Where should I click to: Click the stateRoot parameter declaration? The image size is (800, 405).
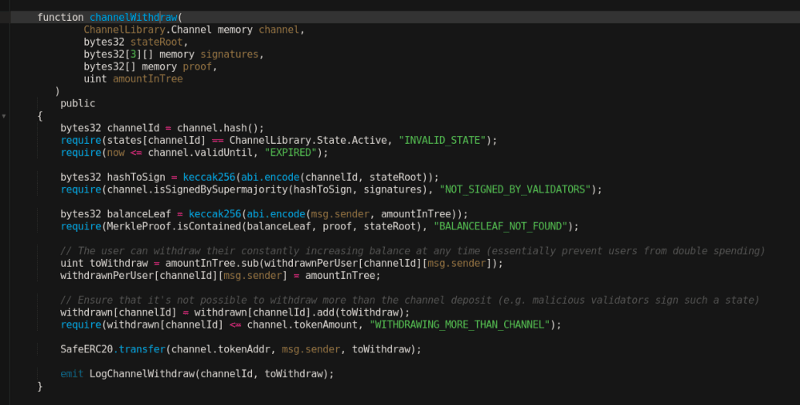136,42
